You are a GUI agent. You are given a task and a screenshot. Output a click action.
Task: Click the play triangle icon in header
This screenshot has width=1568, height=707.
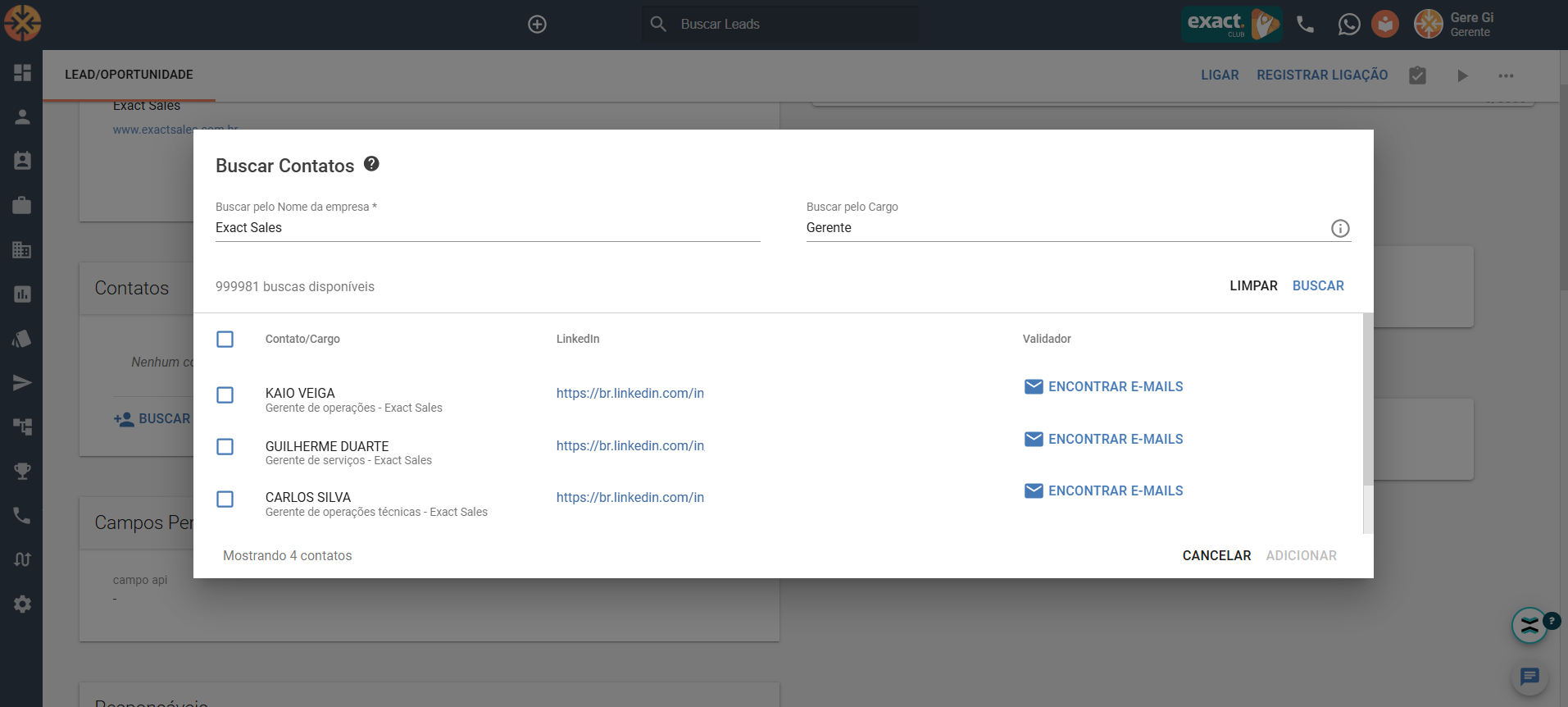click(1462, 75)
